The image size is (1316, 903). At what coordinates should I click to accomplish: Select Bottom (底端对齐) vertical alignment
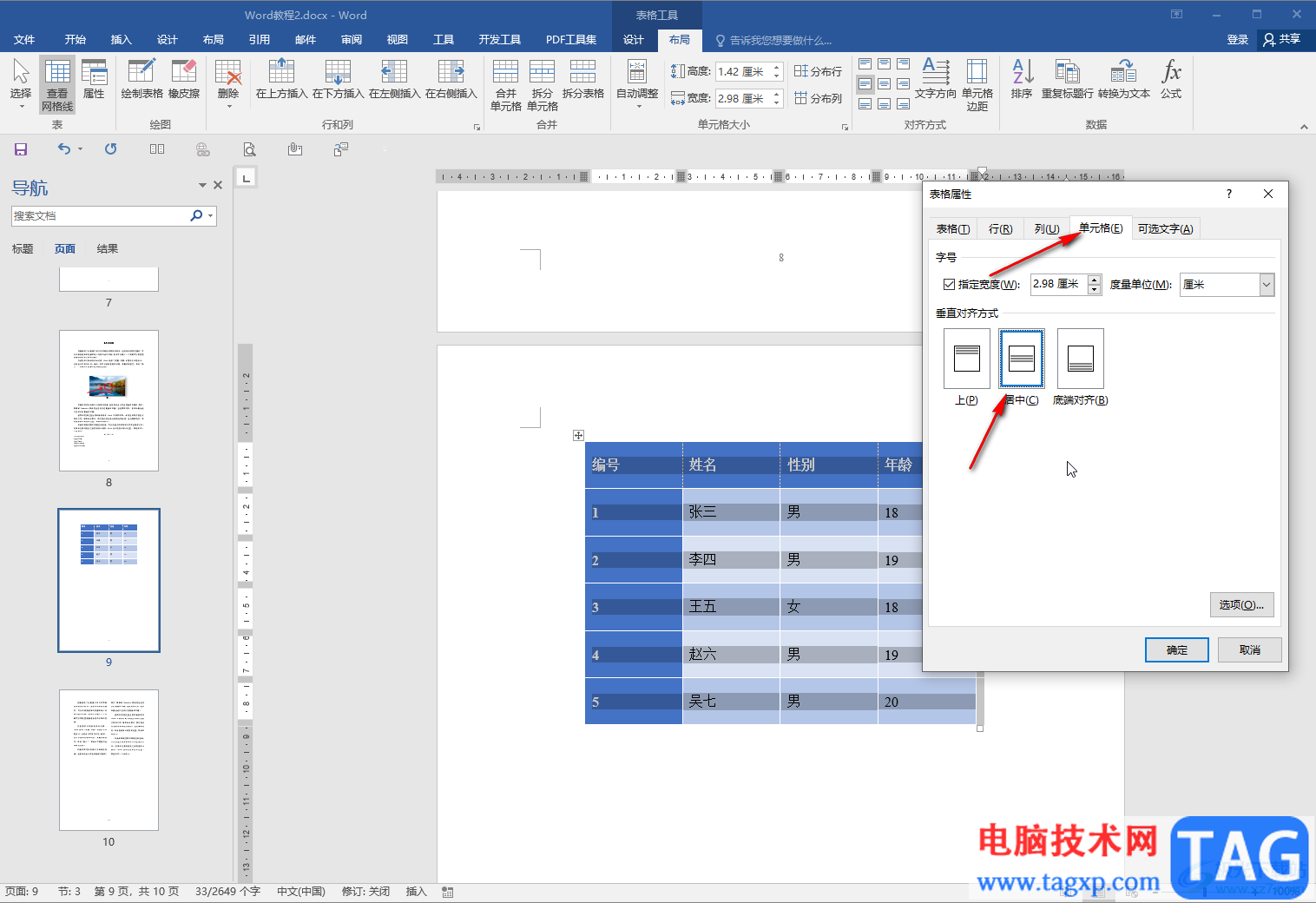pyautogui.click(x=1080, y=359)
